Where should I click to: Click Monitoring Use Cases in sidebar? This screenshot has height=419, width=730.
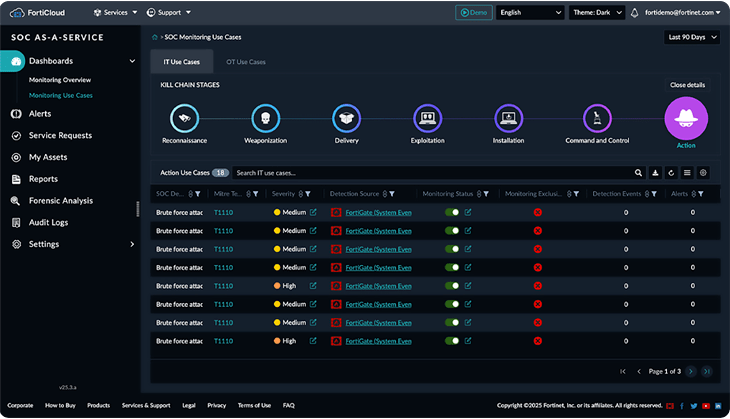[61, 95]
